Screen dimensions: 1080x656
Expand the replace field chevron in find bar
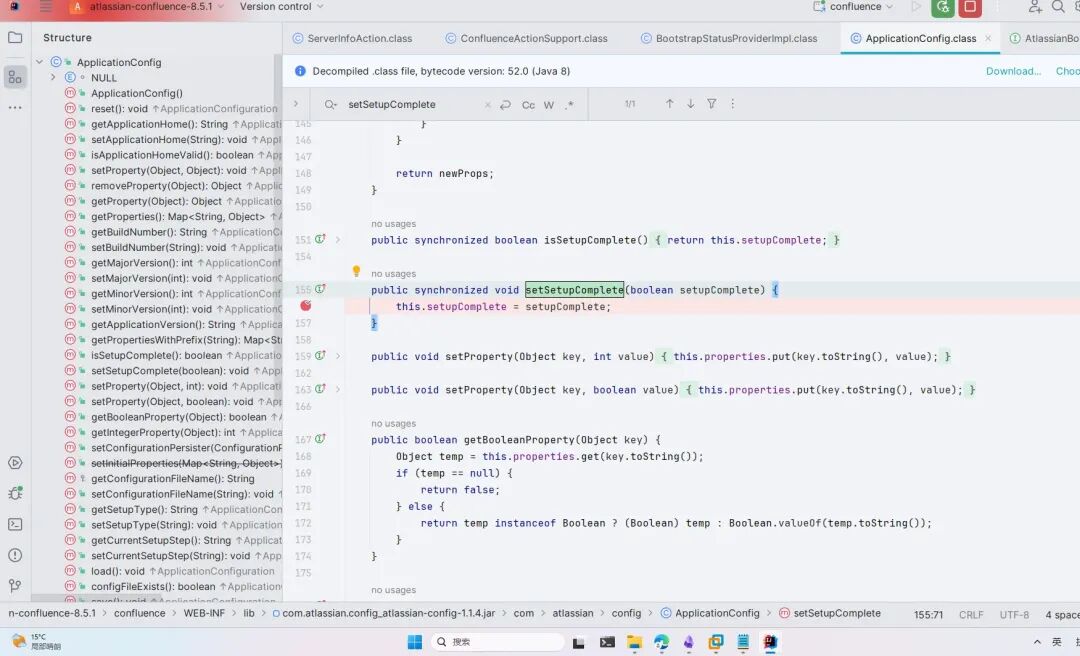click(295, 104)
